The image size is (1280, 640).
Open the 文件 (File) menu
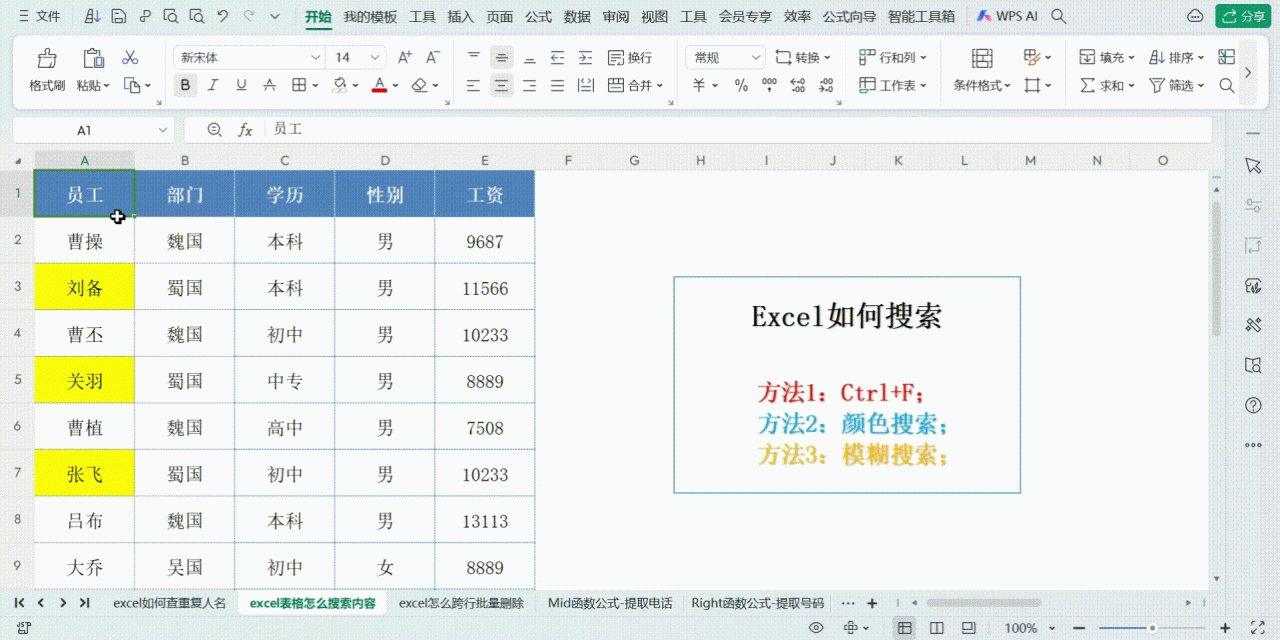point(40,16)
